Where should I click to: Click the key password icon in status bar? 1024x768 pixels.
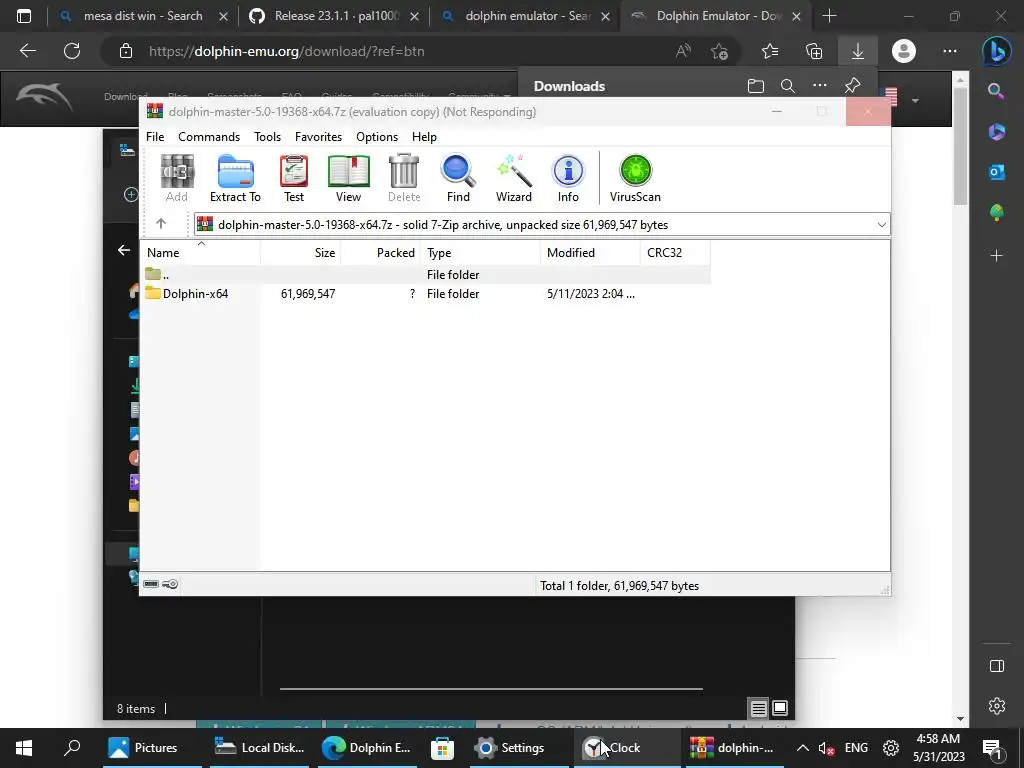pos(170,584)
